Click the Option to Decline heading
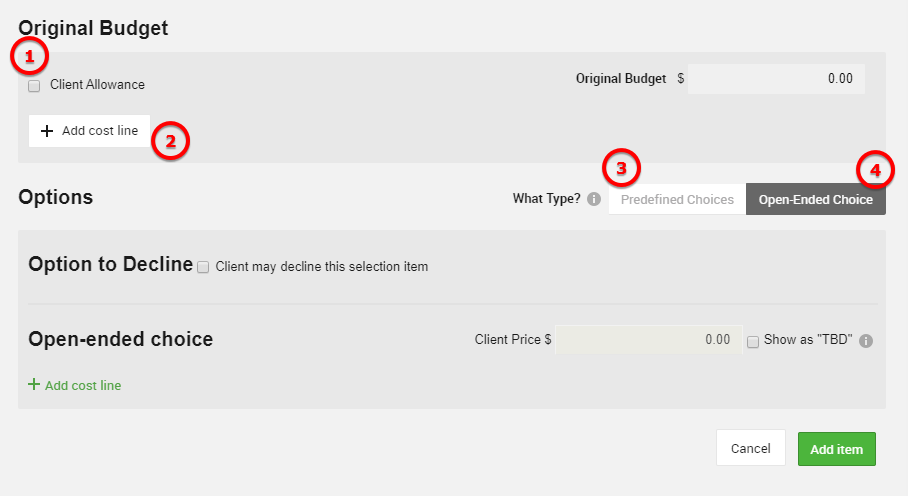Screen dimensions: 908x496 (110, 265)
